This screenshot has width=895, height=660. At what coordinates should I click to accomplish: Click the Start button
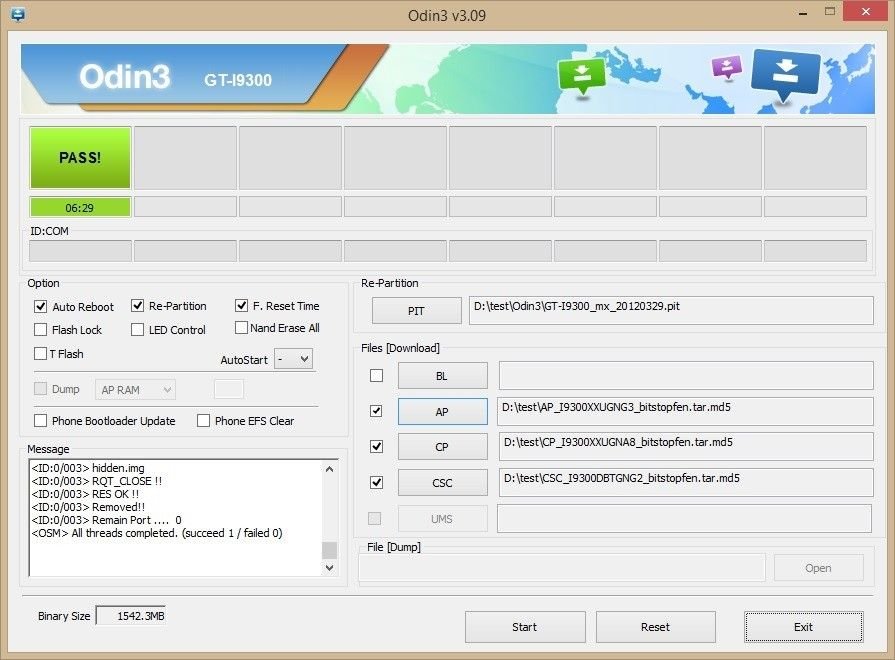click(525, 627)
